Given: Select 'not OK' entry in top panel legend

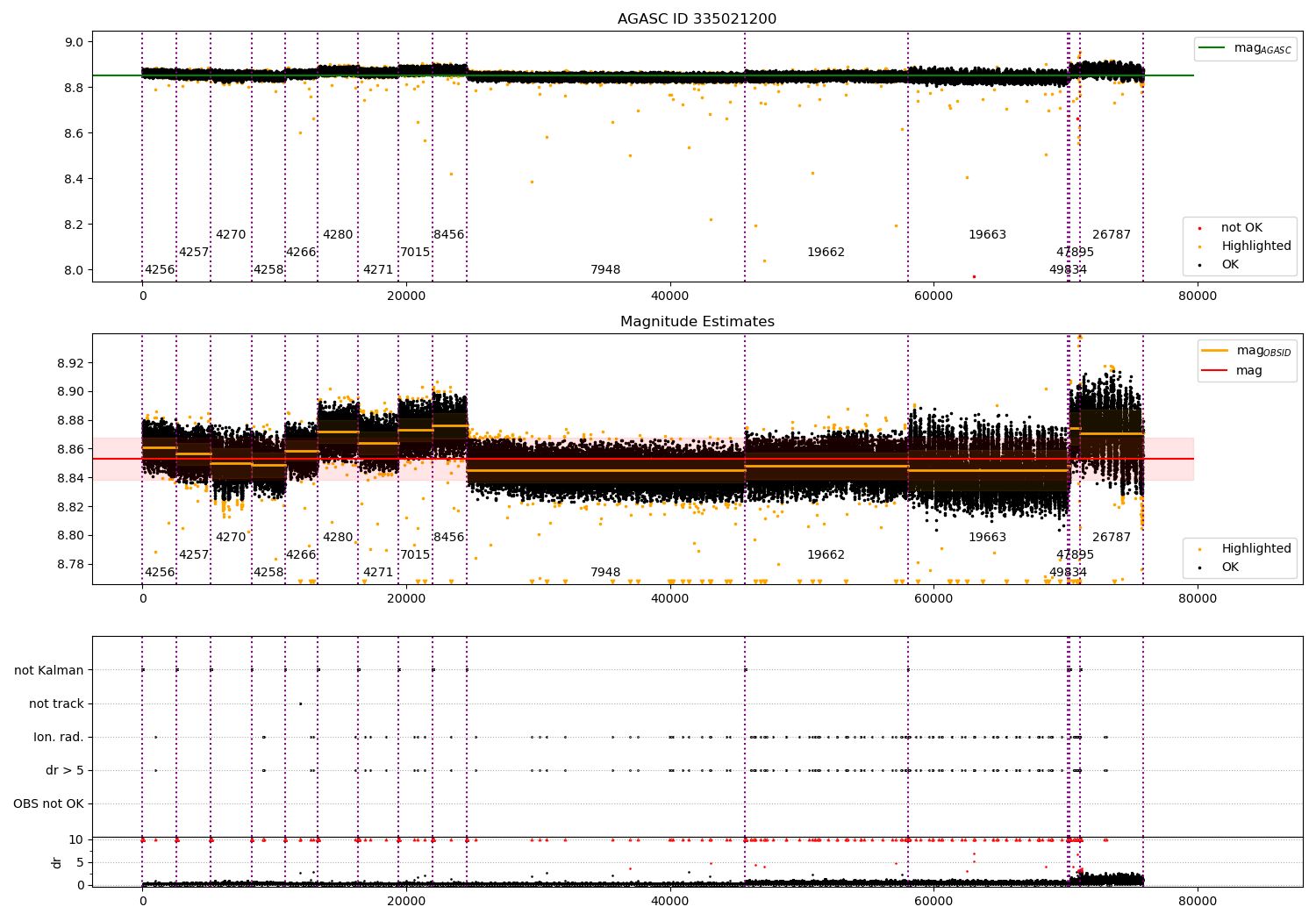Looking at the screenshot, I should point(1241,228).
